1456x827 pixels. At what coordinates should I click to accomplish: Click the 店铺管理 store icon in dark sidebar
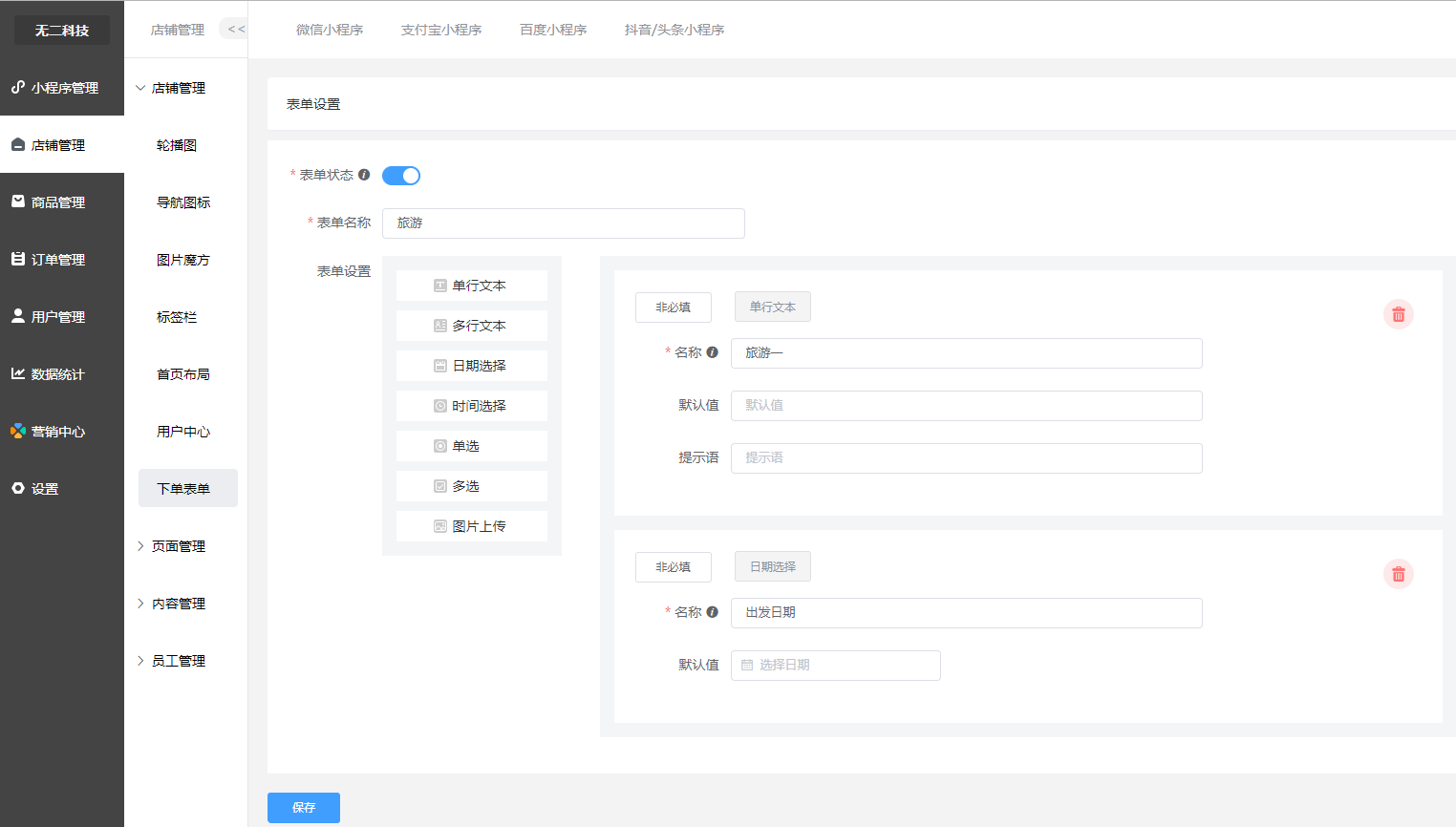point(18,144)
